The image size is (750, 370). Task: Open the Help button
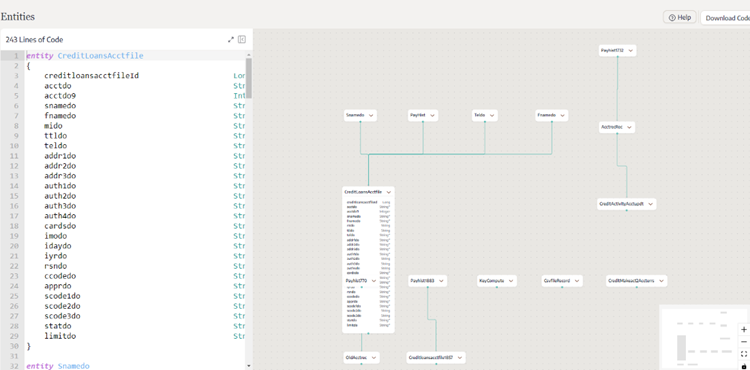[x=680, y=17]
